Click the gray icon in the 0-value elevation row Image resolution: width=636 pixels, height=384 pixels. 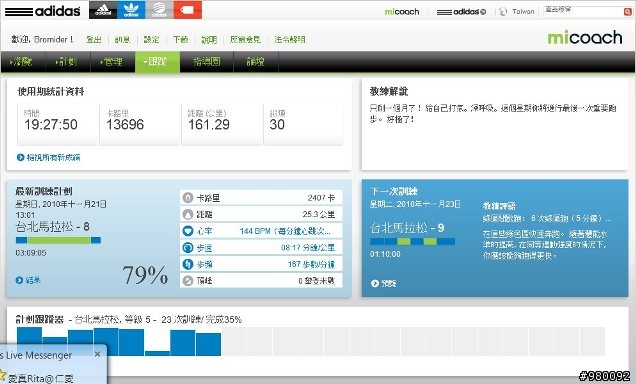[x=187, y=281]
